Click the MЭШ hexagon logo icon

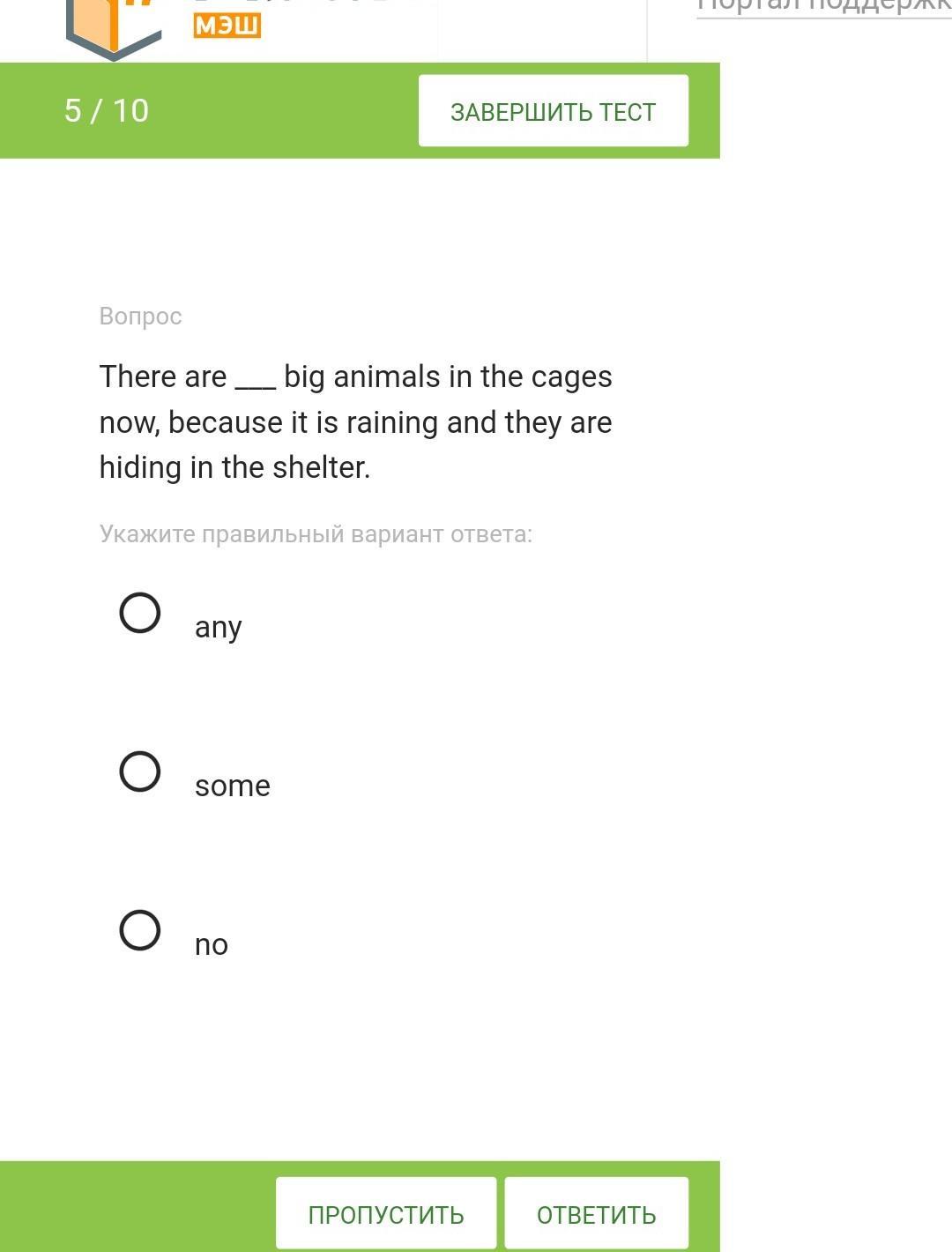click(x=112, y=28)
